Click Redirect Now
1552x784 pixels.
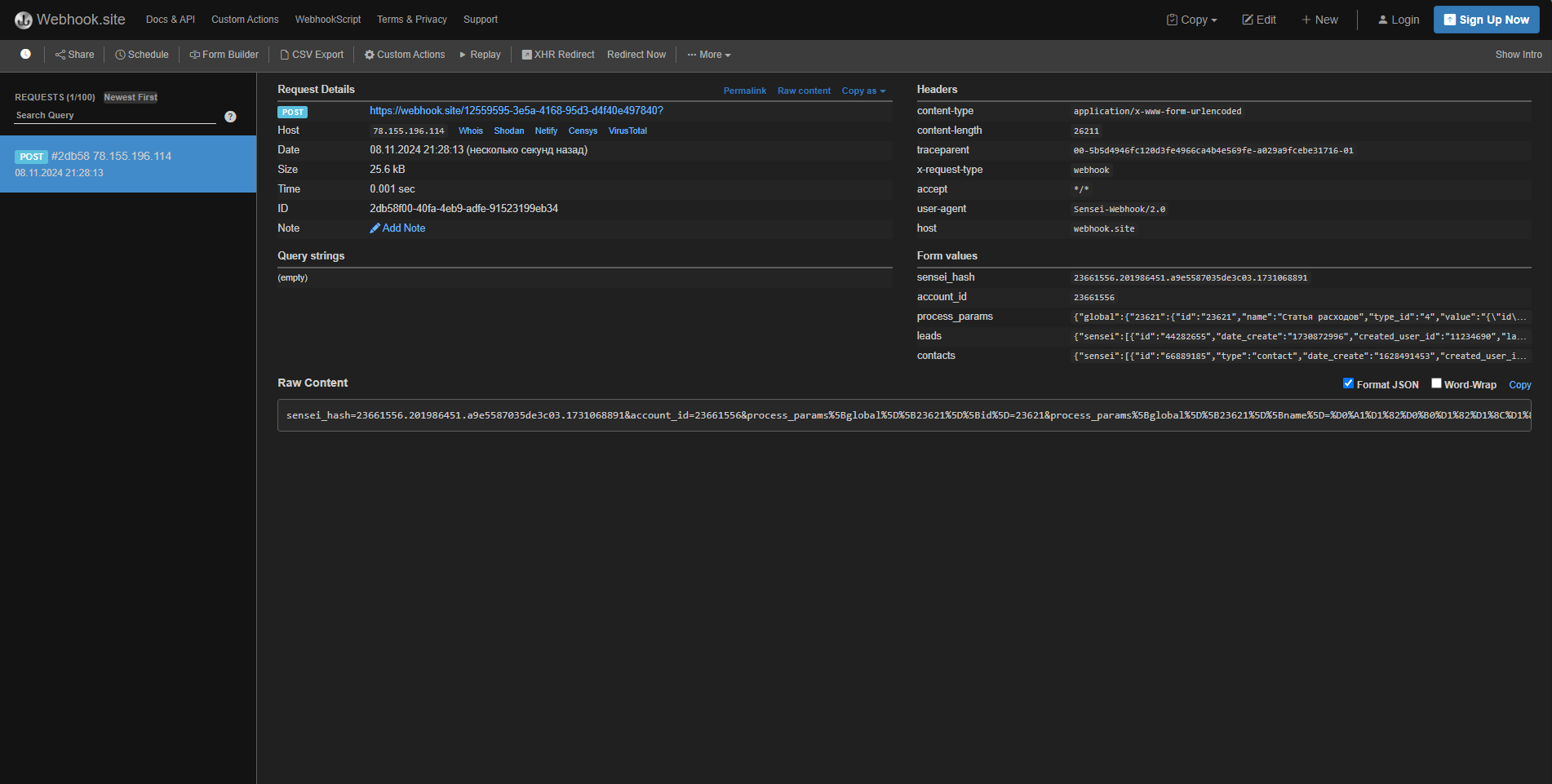[636, 55]
